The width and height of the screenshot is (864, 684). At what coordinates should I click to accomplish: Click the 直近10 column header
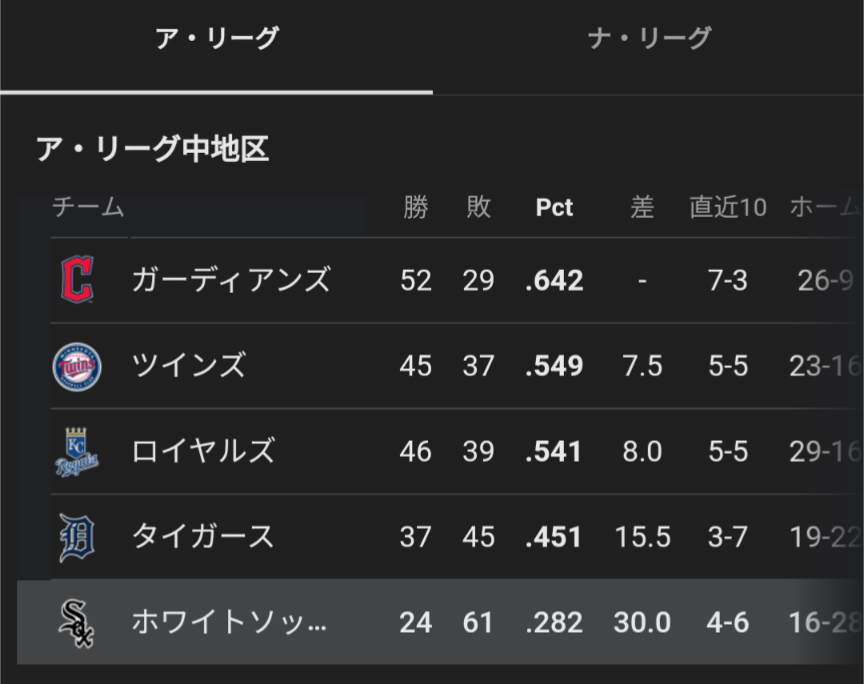pos(727,207)
